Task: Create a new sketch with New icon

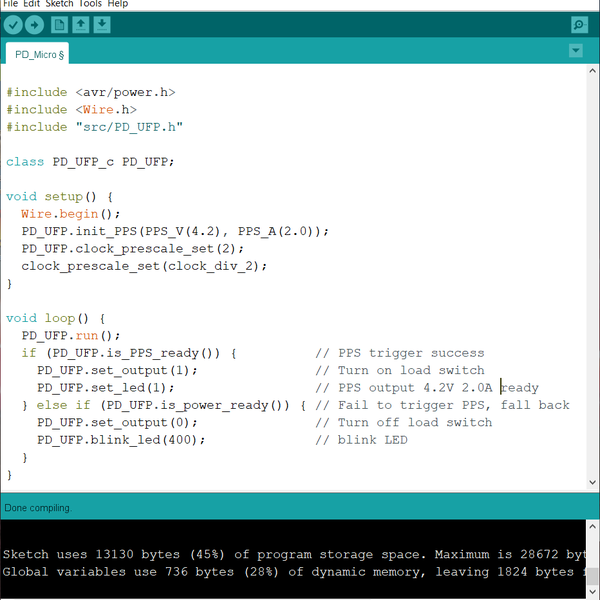Action: (59, 25)
